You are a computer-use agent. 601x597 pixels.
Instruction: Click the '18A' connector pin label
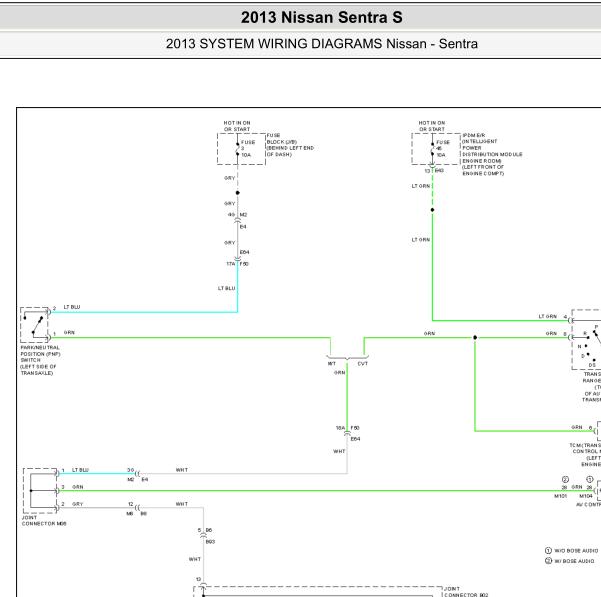coord(340,428)
